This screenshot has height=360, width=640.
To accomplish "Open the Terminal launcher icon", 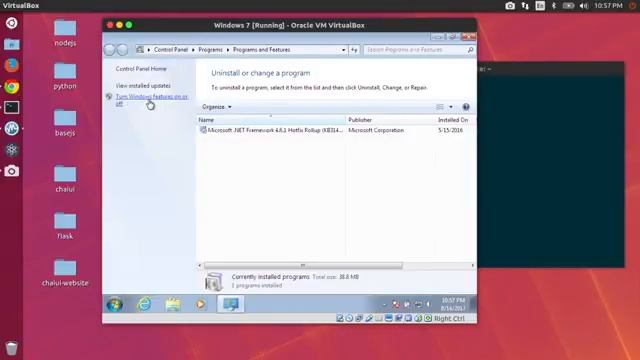I will coord(11,108).
